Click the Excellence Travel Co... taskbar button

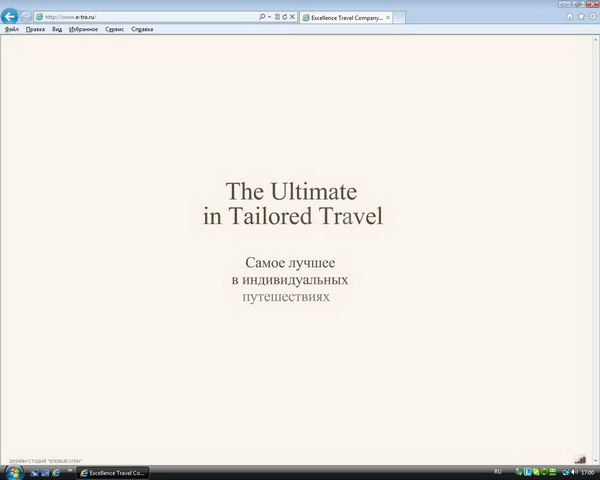coord(112,473)
